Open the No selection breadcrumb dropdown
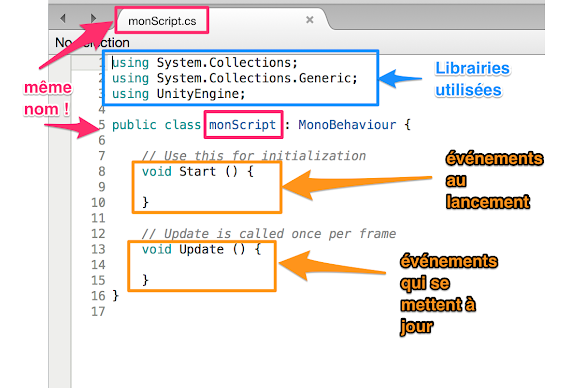 point(92,43)
